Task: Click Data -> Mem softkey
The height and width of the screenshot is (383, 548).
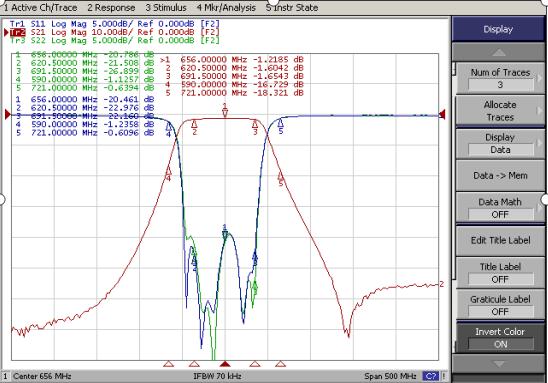Action: [500, 175]
